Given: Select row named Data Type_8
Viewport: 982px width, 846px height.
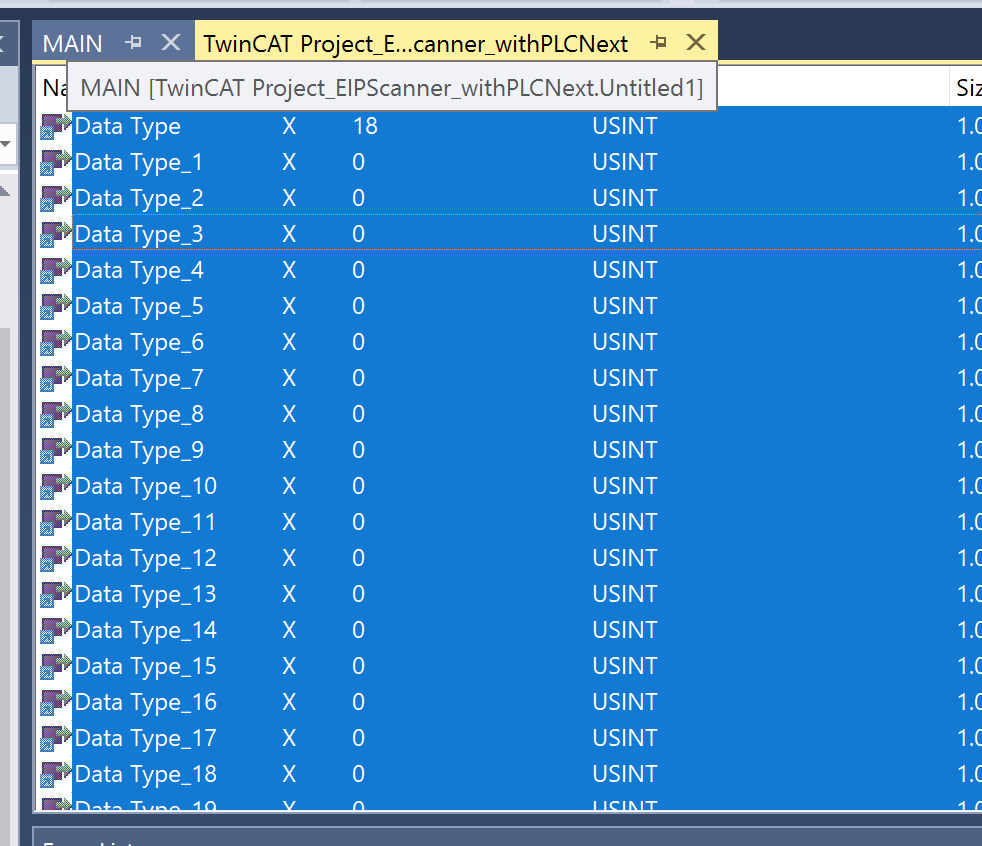Looking at the screenshot, I should [139, 415].
